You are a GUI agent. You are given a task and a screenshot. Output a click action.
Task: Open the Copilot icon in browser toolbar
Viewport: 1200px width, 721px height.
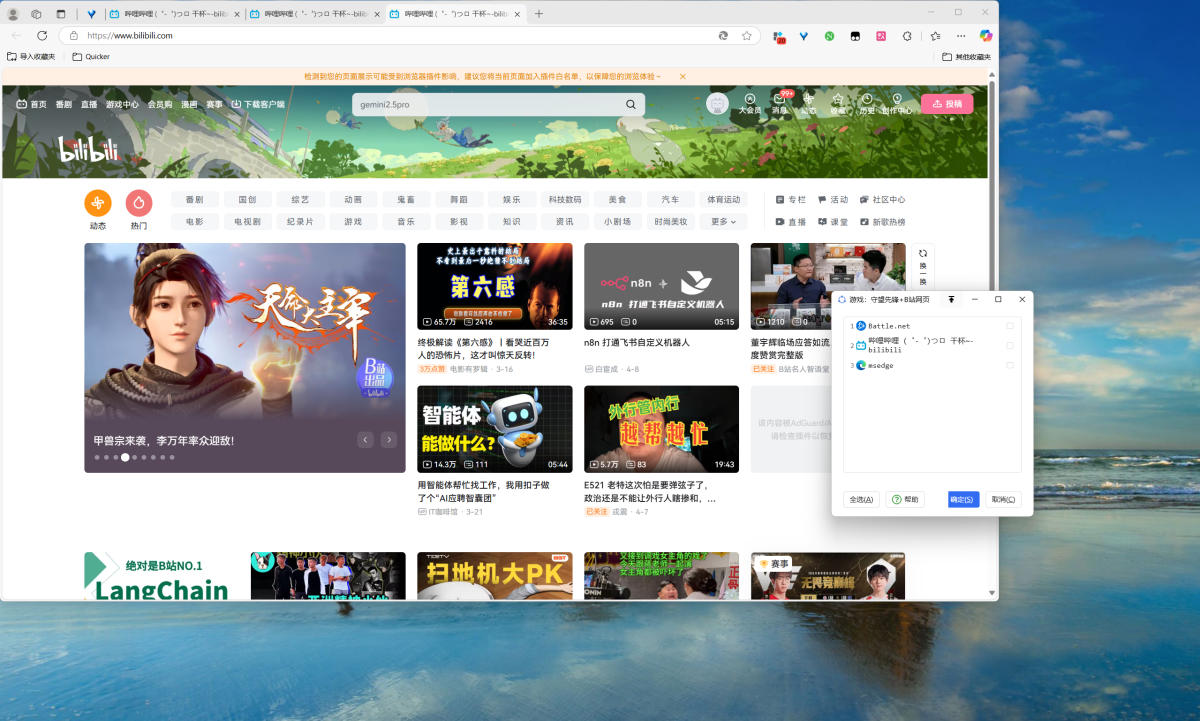point(986,35)
